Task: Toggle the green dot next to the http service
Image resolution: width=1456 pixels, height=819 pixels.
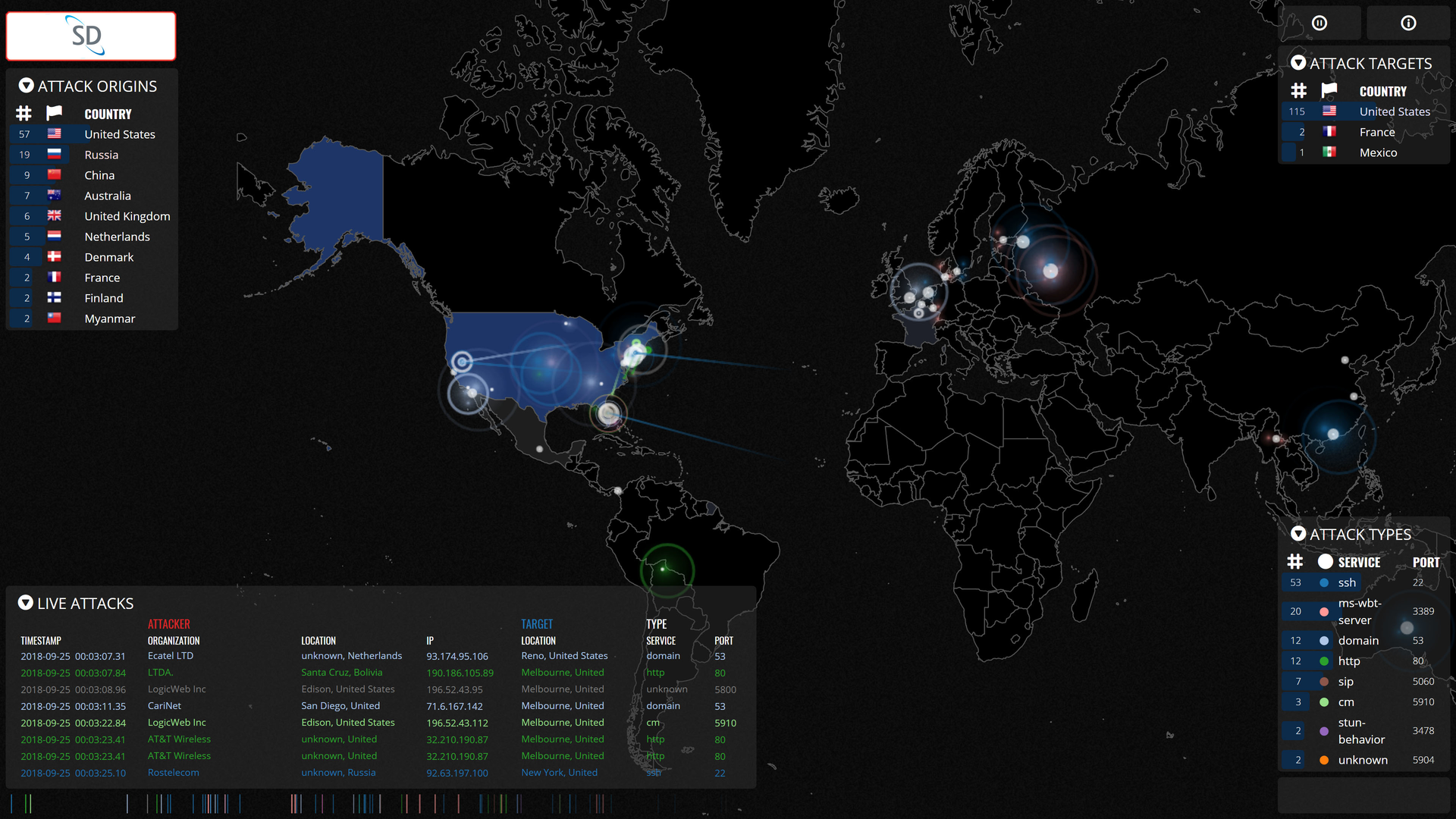Action: pos(1323,661)
